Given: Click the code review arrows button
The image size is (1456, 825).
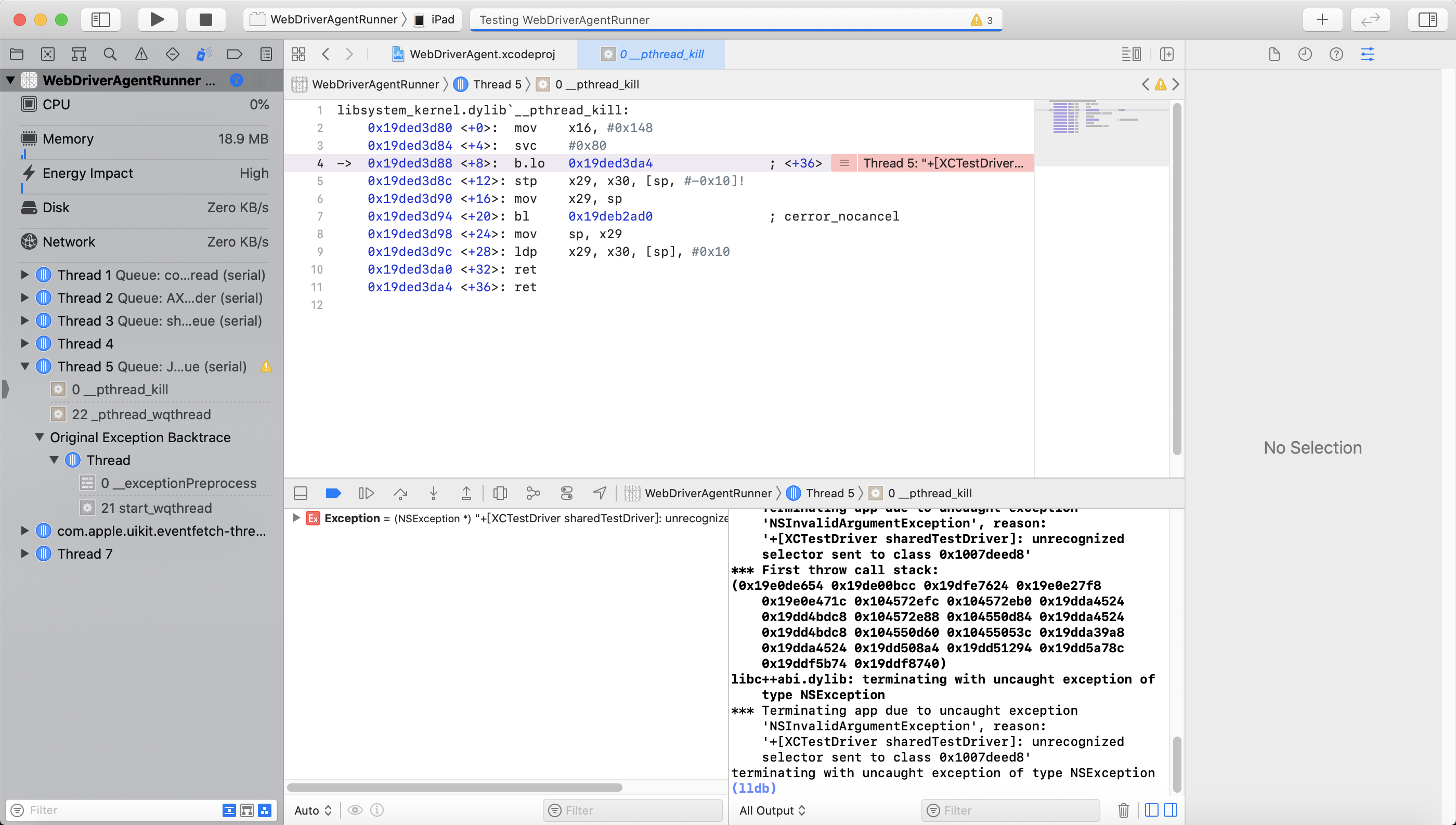Looking at the screenshot, I should (1370, 20).
